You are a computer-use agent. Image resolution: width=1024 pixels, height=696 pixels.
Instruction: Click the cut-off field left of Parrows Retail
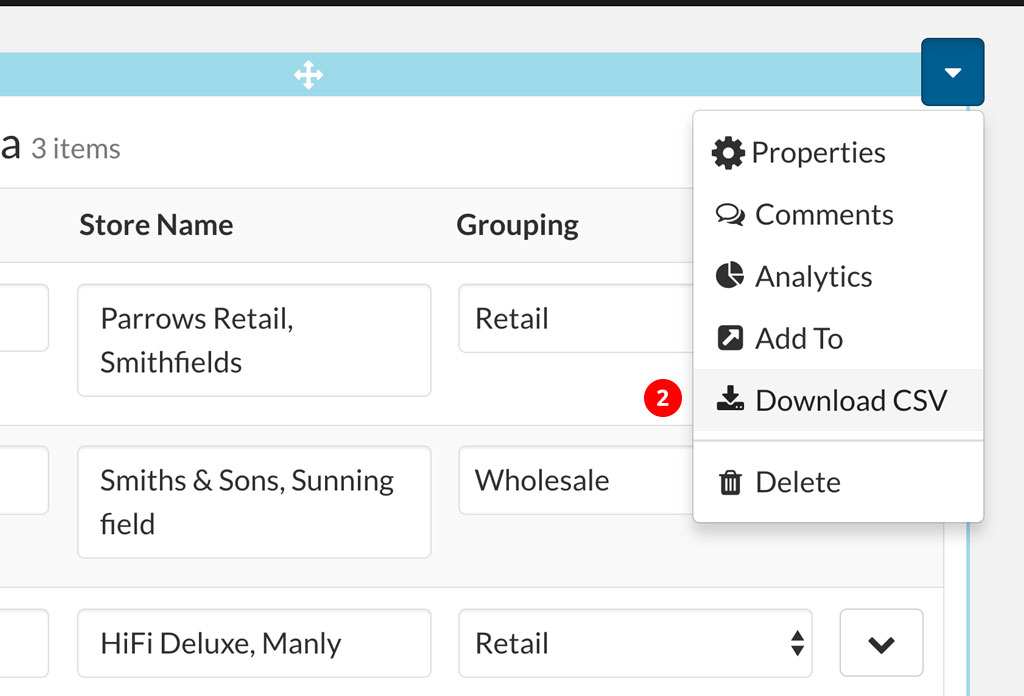tap(24, 318)
